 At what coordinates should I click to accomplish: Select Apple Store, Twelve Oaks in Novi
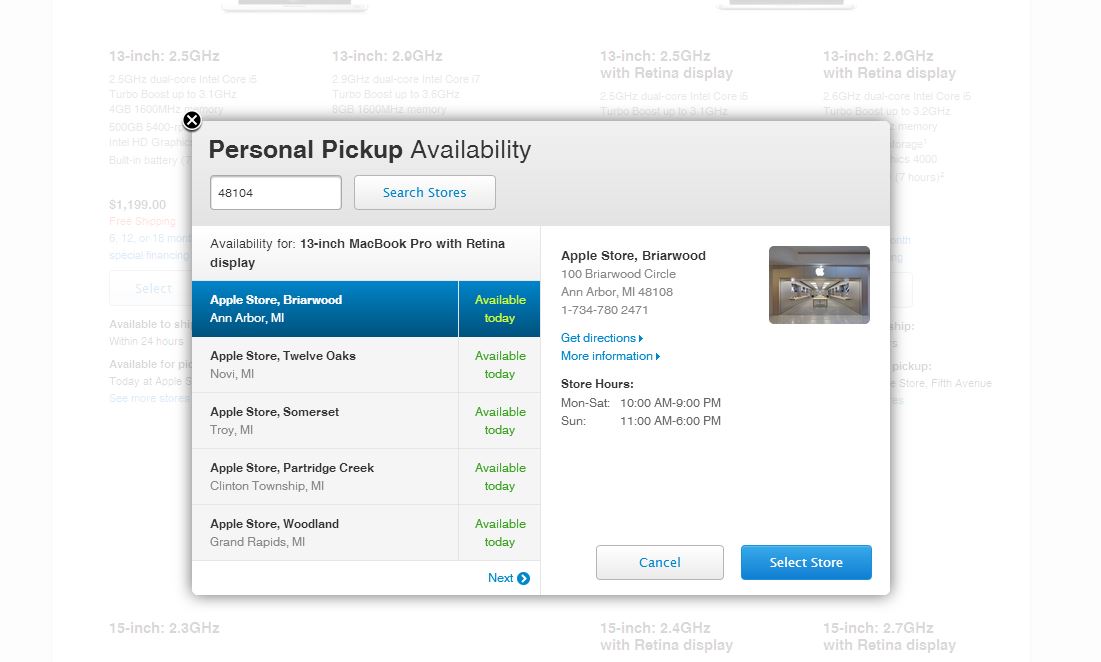(325, 365)
